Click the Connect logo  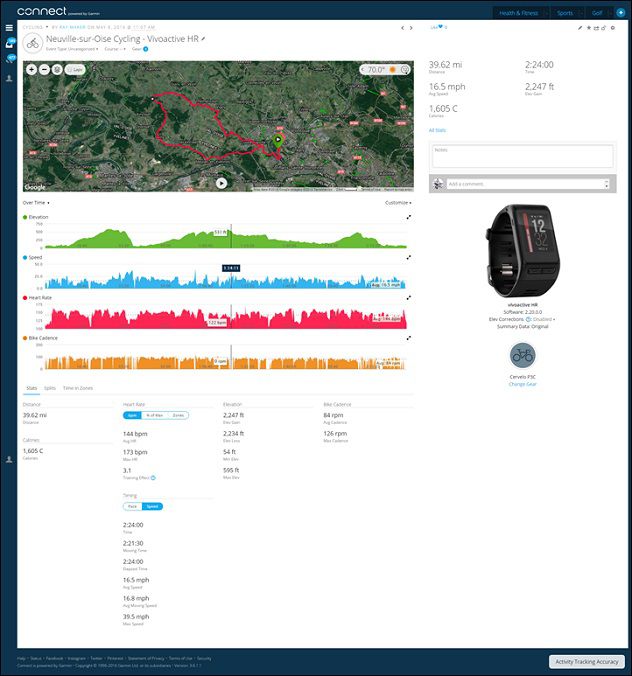click(x=42, y=11)
